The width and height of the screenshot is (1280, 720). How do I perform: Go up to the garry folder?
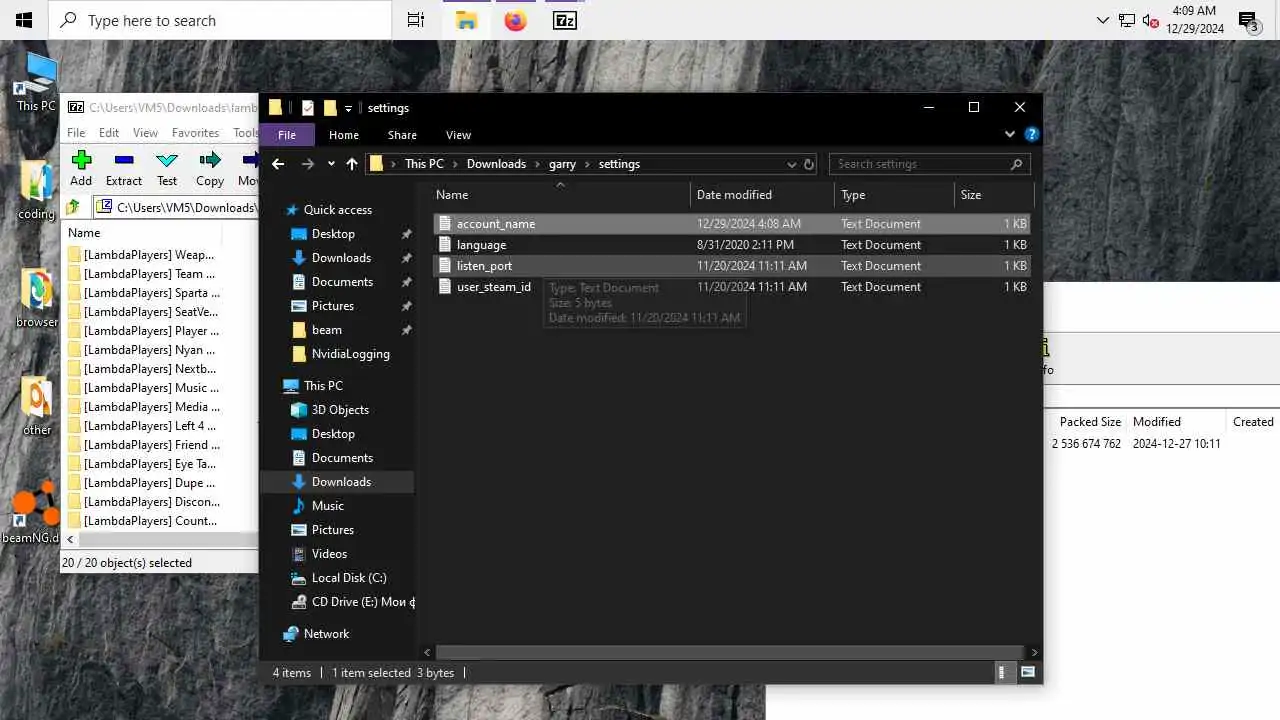(352, 164)
